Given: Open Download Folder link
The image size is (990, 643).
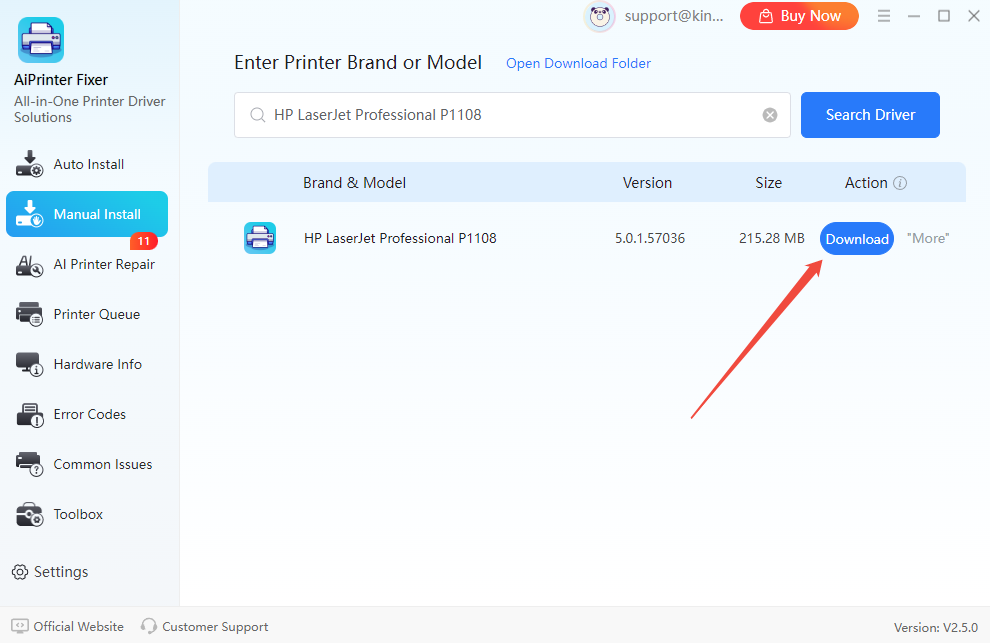Looking at the screenshot, I should [x=578, y=63].
